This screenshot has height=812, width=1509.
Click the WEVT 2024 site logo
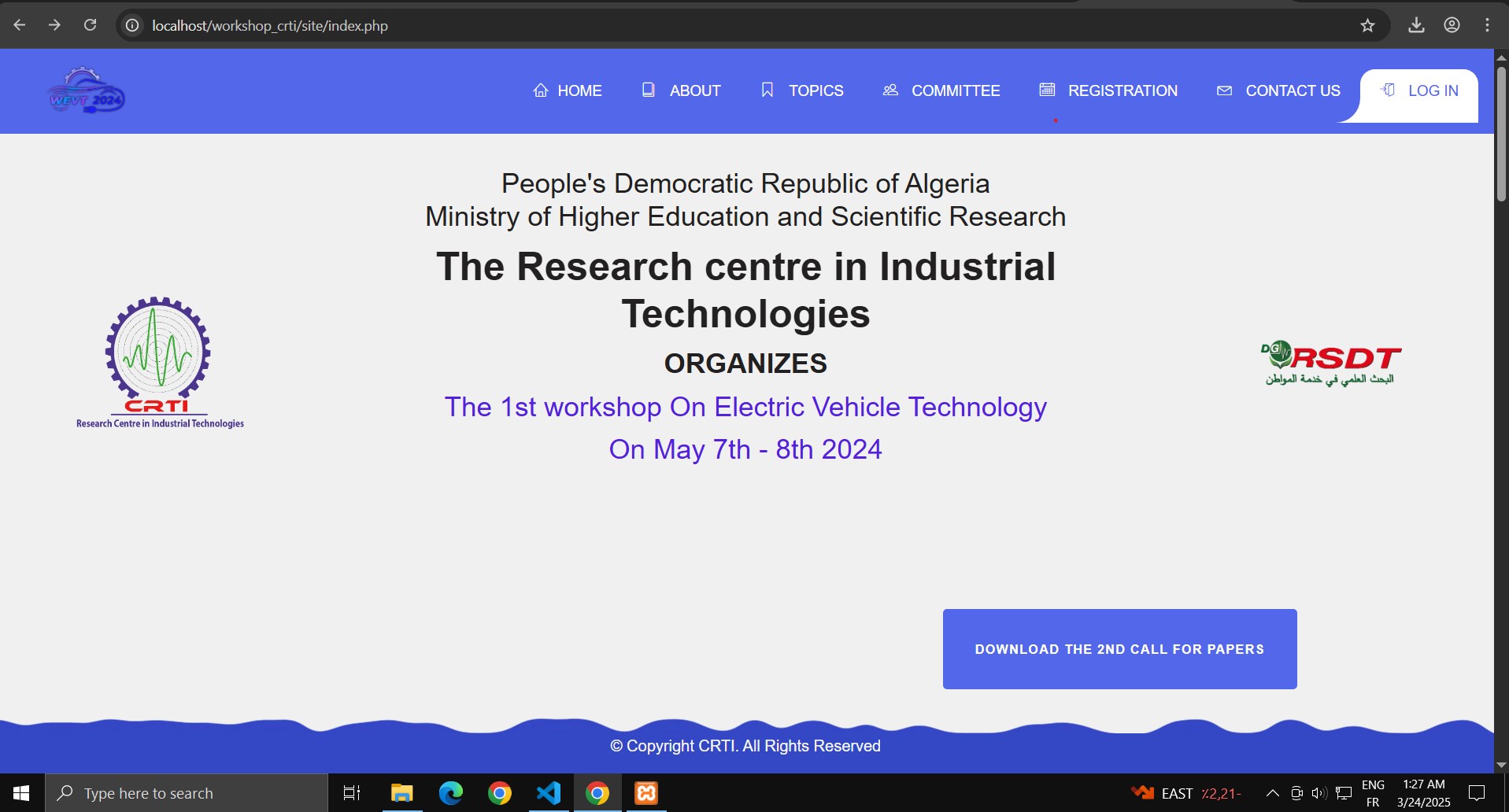(87, 91)
